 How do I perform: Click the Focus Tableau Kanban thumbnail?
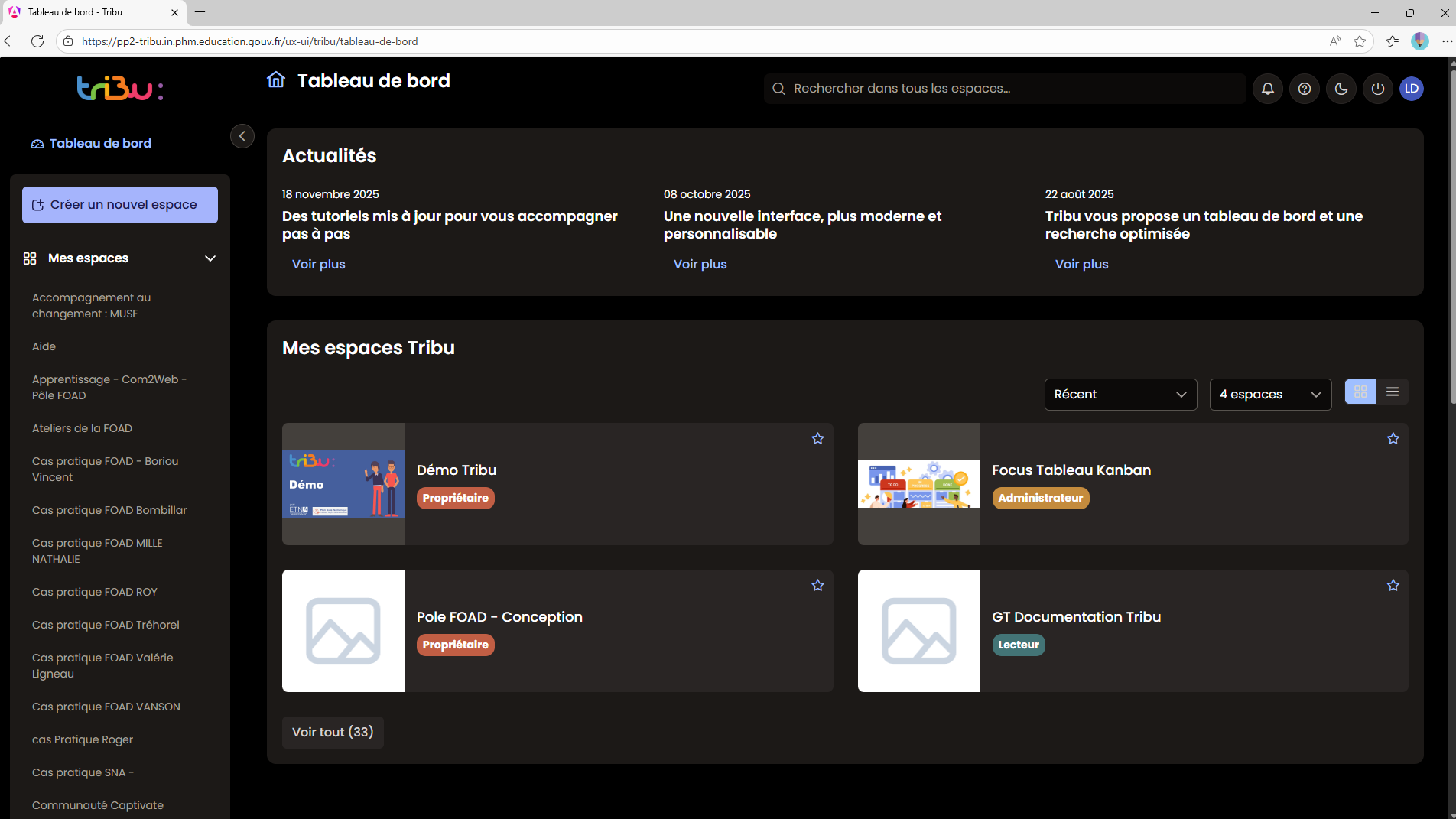tap(919, 484)
